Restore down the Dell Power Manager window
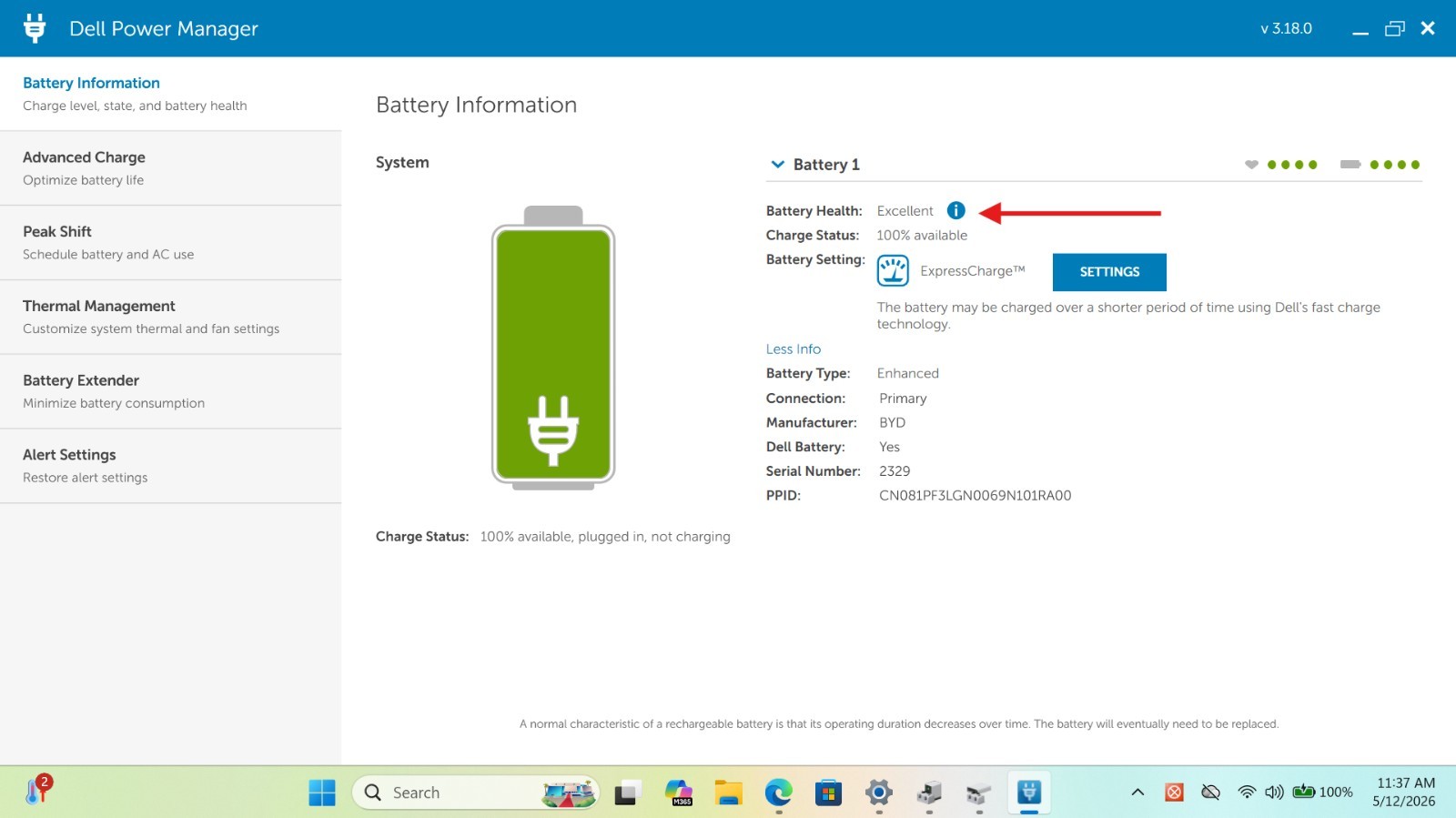This screenshot has height=818, width=1456. pyautogui.click(x=1395, y=29)
